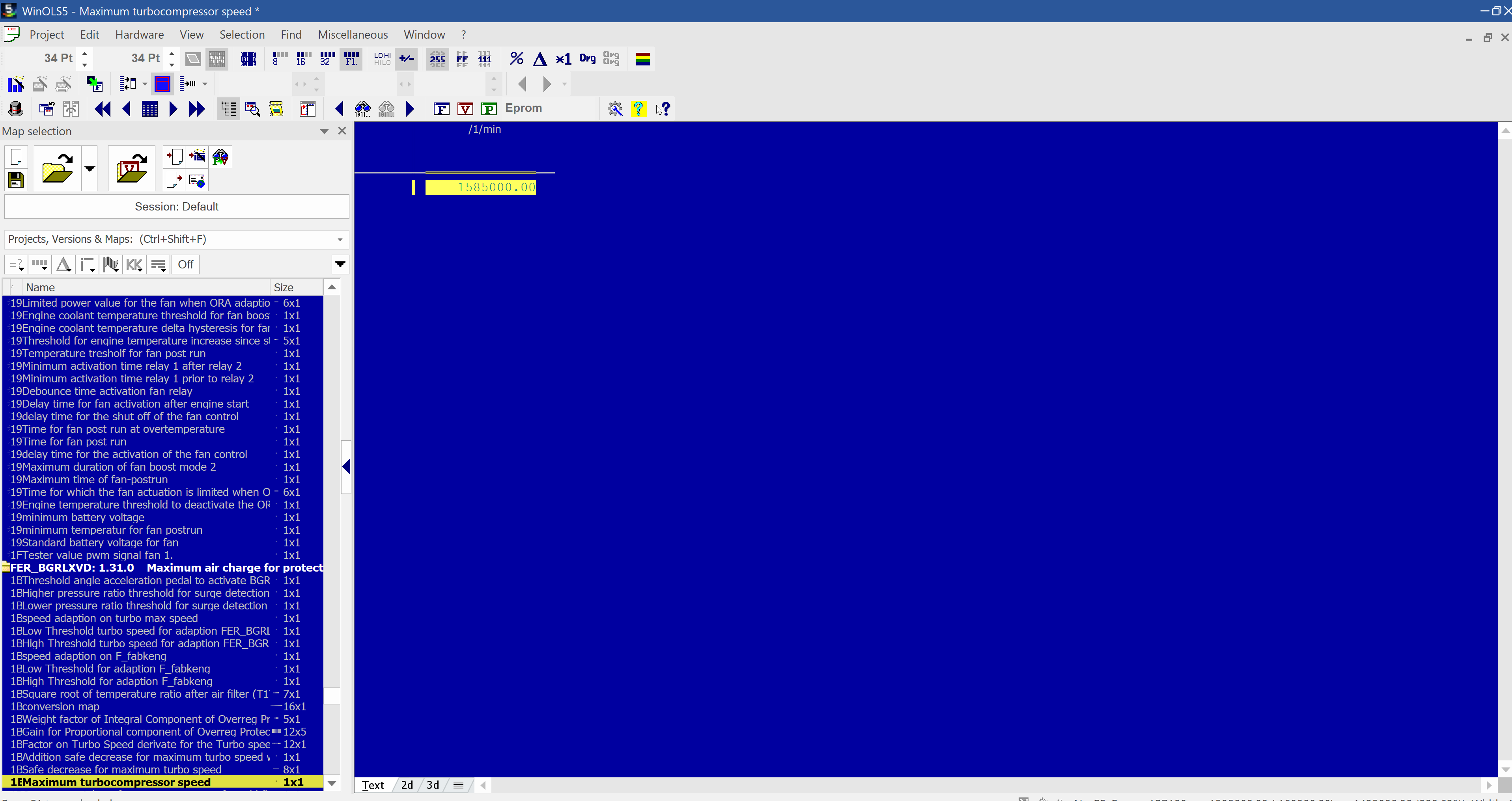The width and height of the screenshot is (1512, 801).
Task: Jump to first map with double left arrow
Action: [x=102, y=108]
